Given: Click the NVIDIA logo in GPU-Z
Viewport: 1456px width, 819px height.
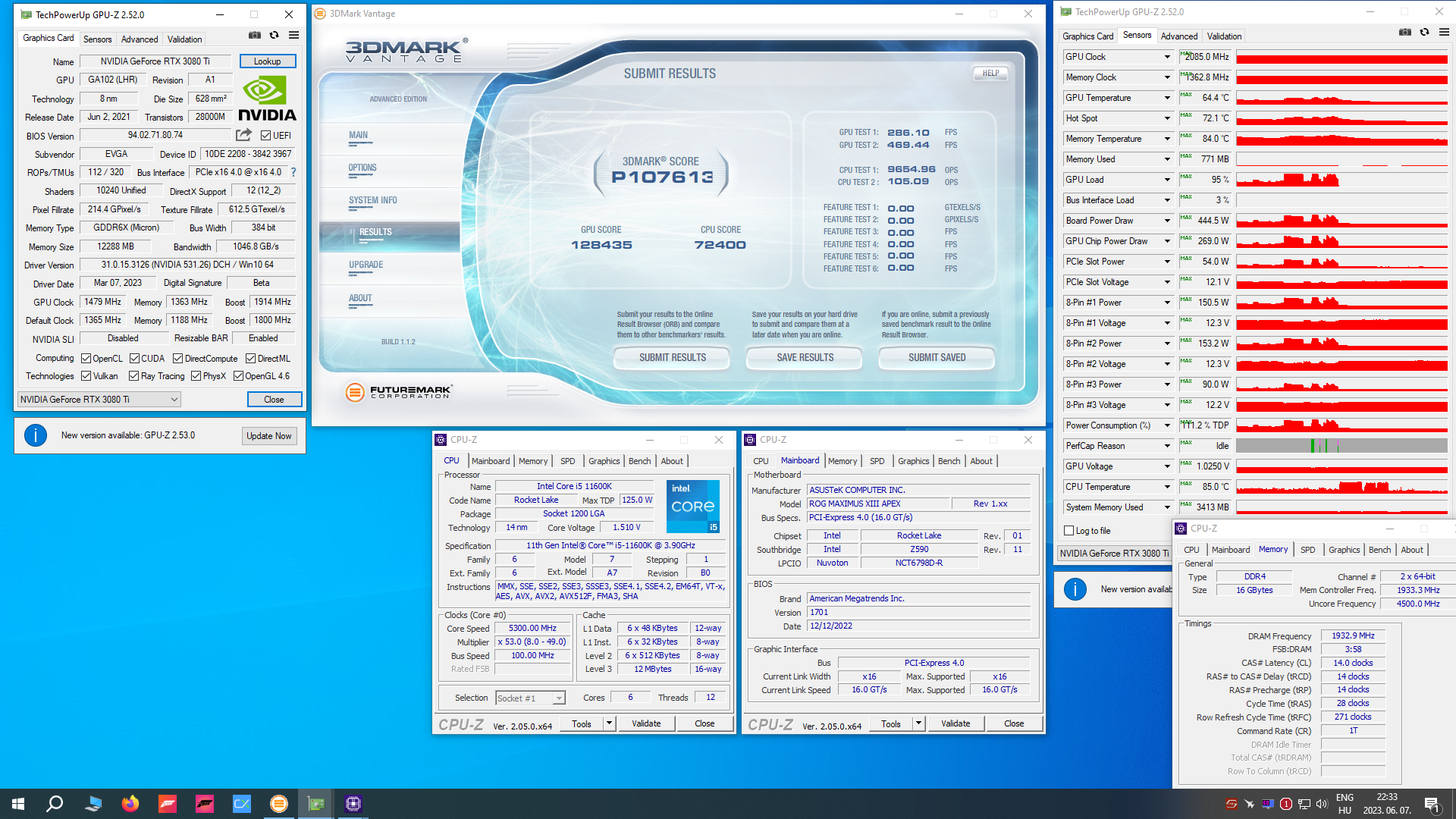Looking at the screenshot, I should point(267,99).
